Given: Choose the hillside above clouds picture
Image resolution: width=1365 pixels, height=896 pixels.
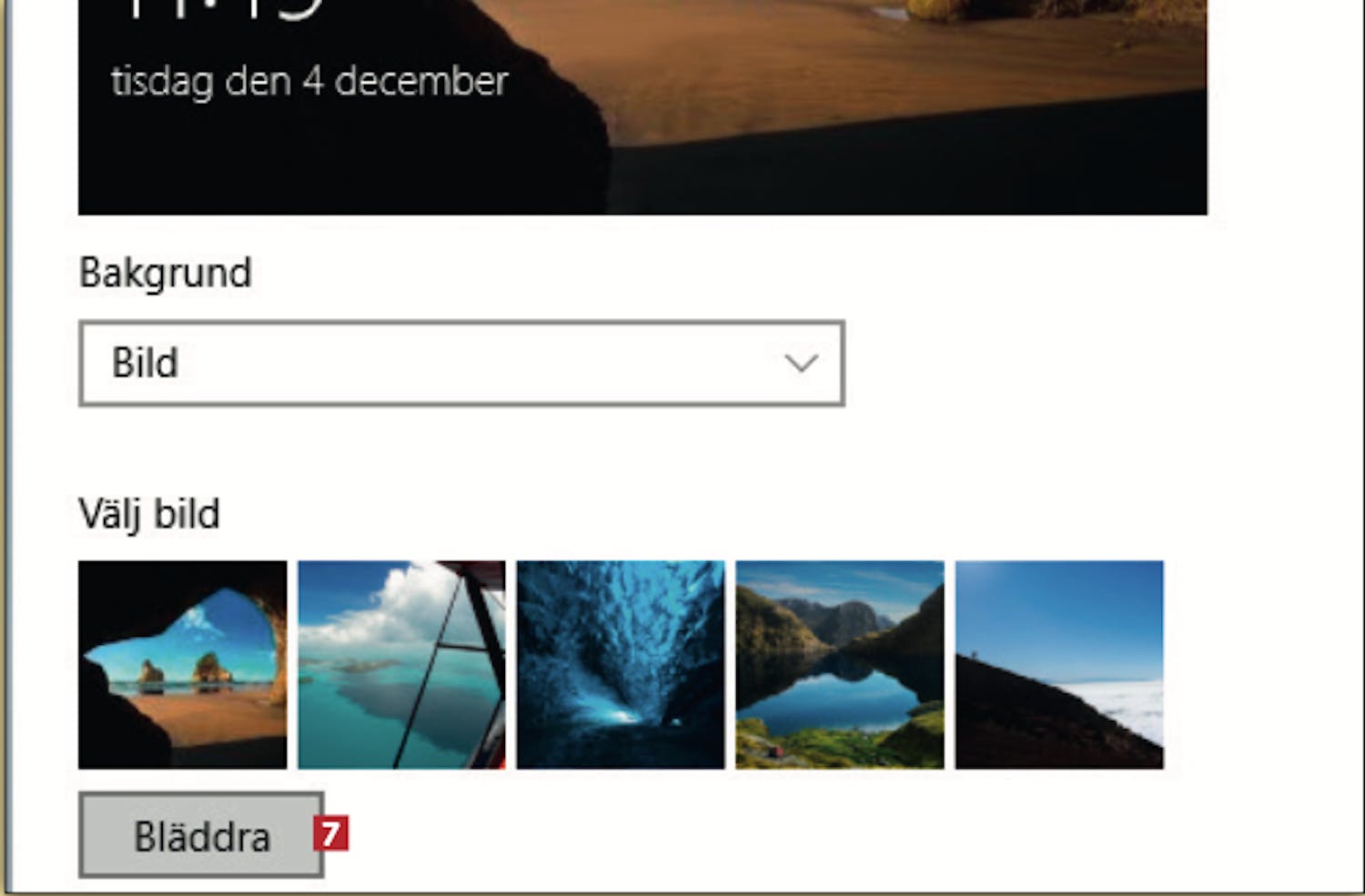Looking at the screenshot, I should point(1059,665).
